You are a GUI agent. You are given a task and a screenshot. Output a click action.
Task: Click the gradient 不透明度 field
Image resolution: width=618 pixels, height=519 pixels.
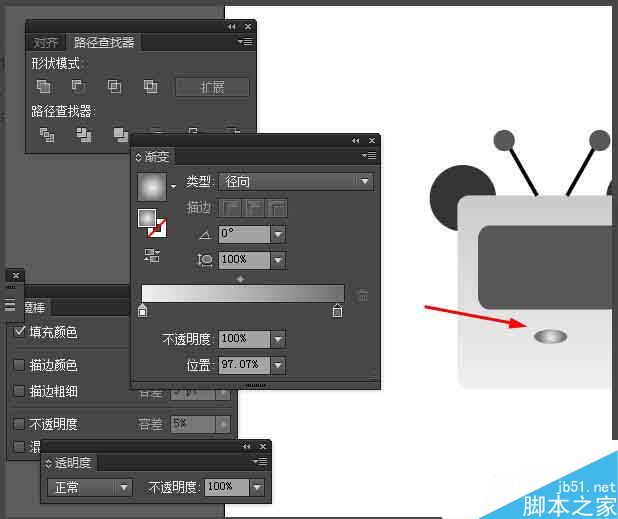pos(244,339)
